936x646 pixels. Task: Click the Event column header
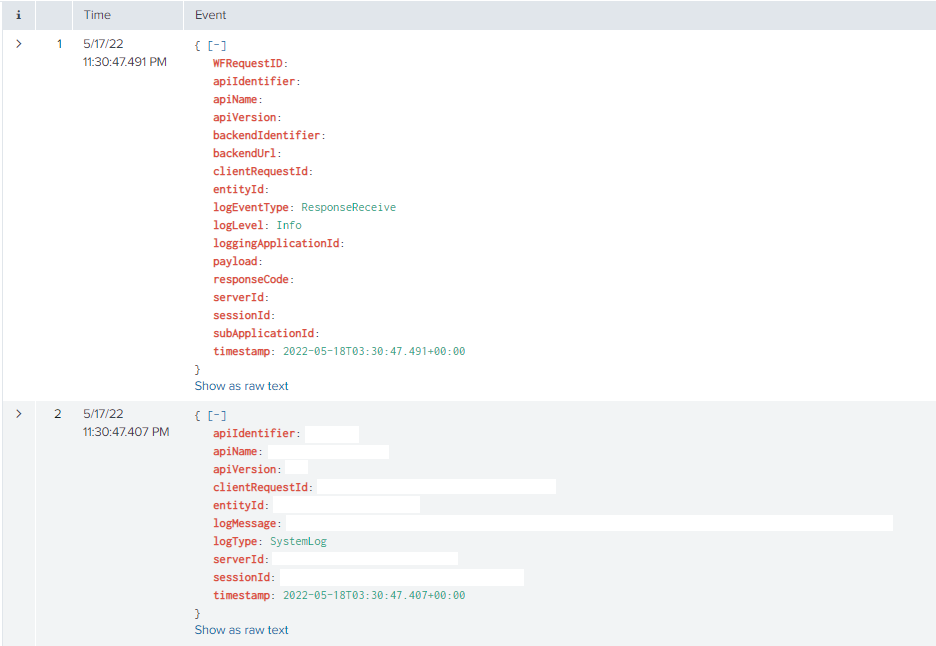pos(211,15)
